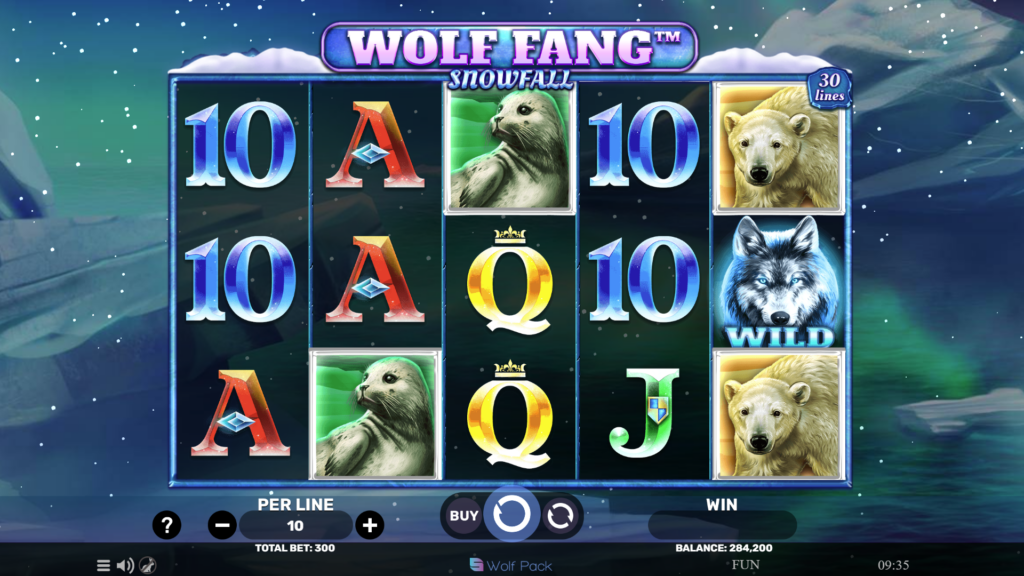This screenshot has height=576, width=1024.
Task: Click the Wolf Pack logo link
Action: (511, 566)
